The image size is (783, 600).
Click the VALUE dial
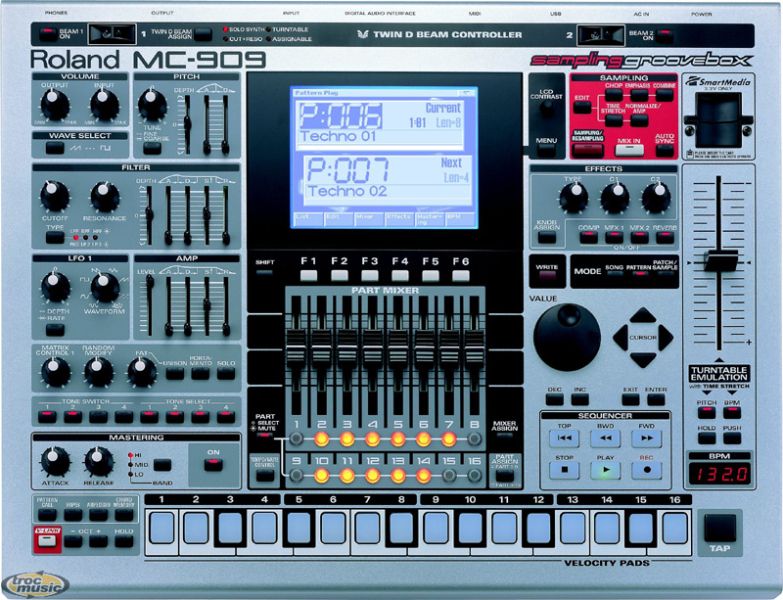point(567,337)
